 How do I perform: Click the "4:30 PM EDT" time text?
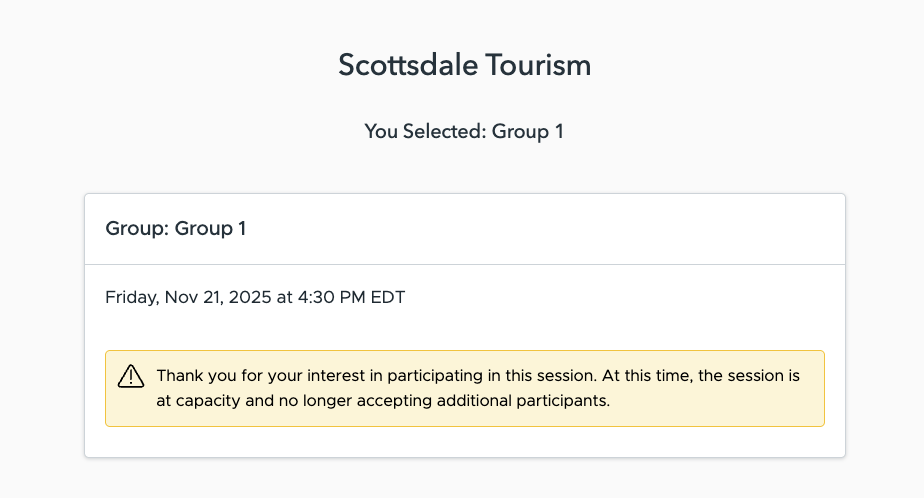[350, 297]
